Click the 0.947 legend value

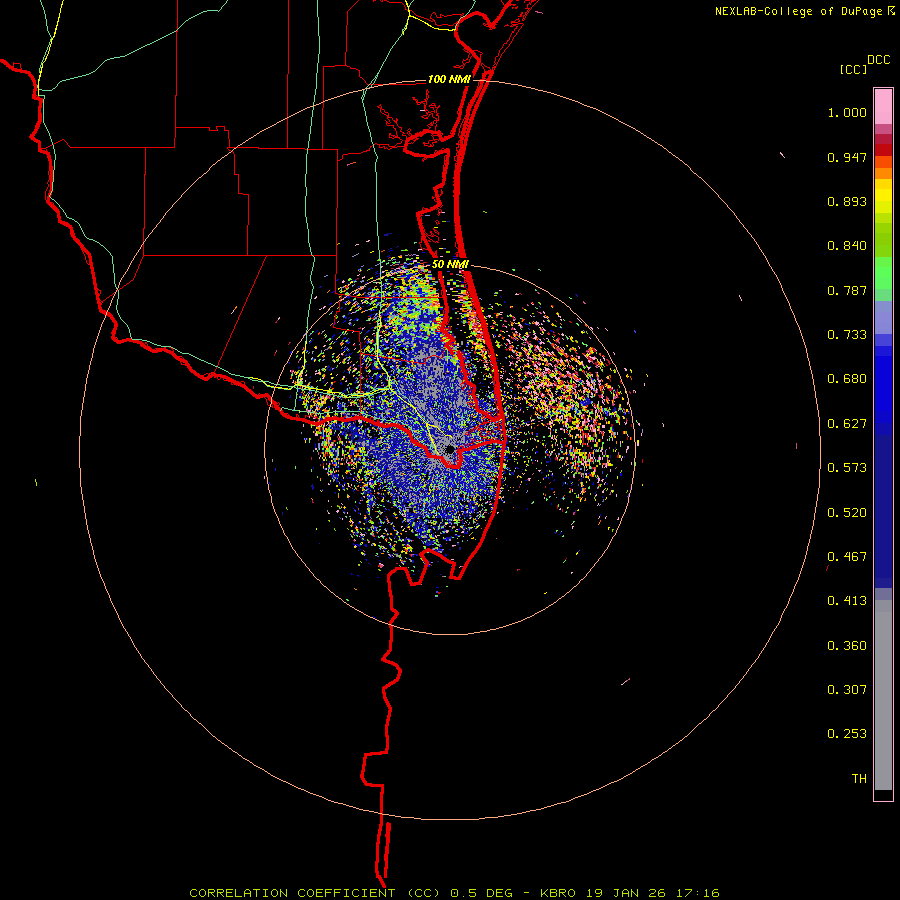(847, 157)
